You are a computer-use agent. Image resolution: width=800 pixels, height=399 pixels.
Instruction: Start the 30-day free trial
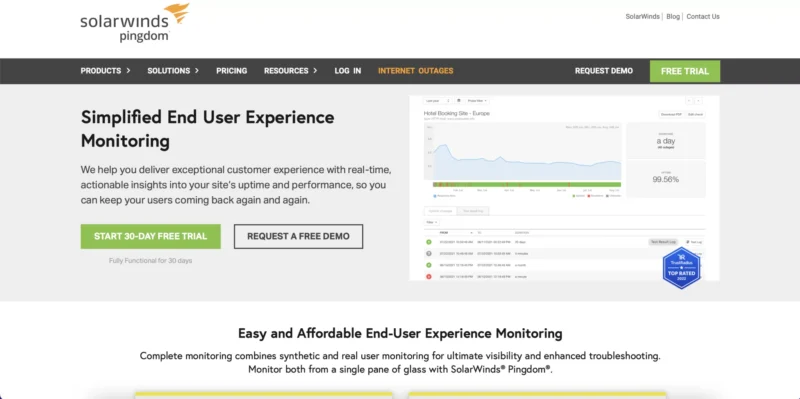click(151, 236)
